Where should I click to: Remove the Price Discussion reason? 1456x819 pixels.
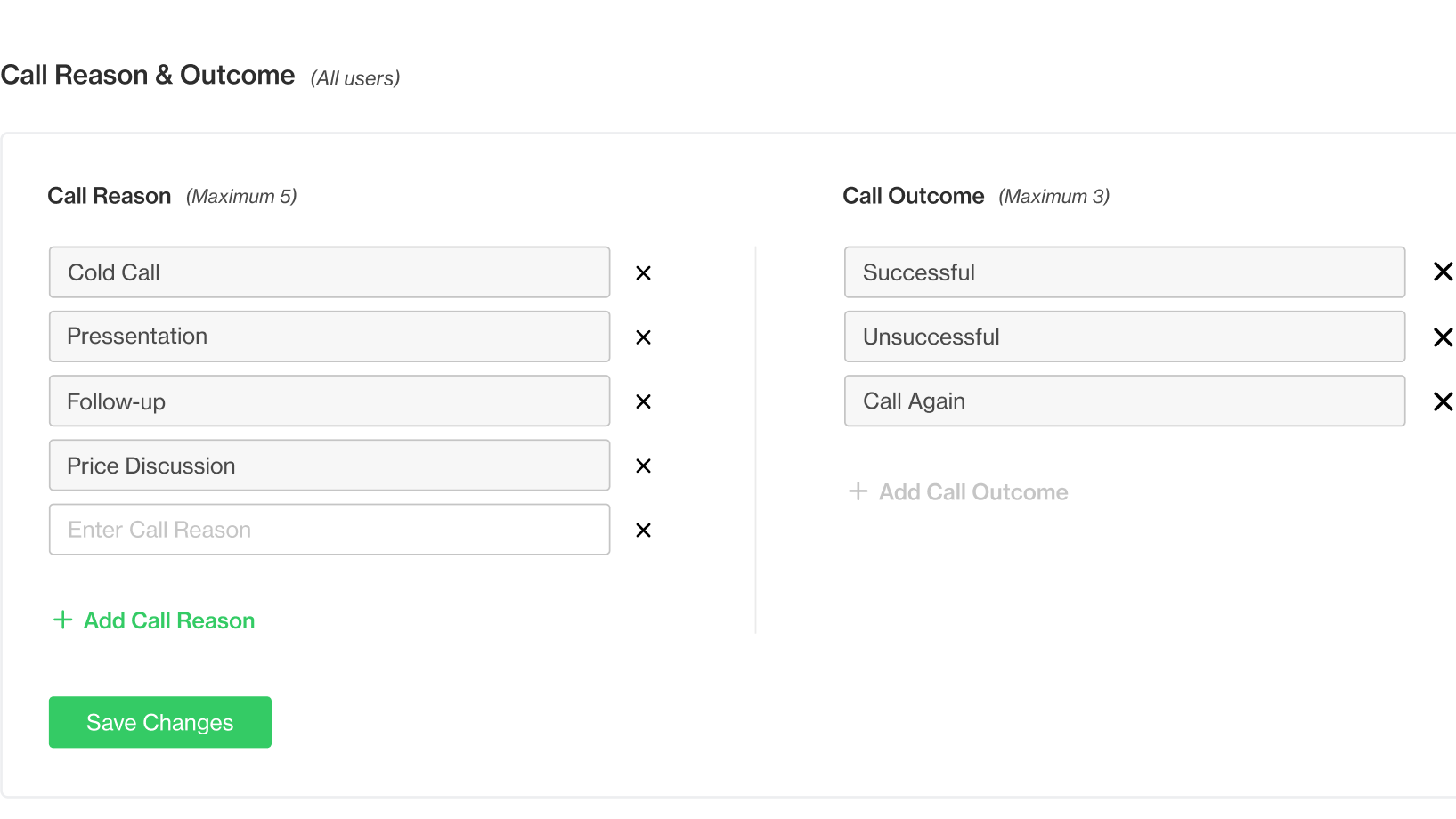tap(643, 466)
